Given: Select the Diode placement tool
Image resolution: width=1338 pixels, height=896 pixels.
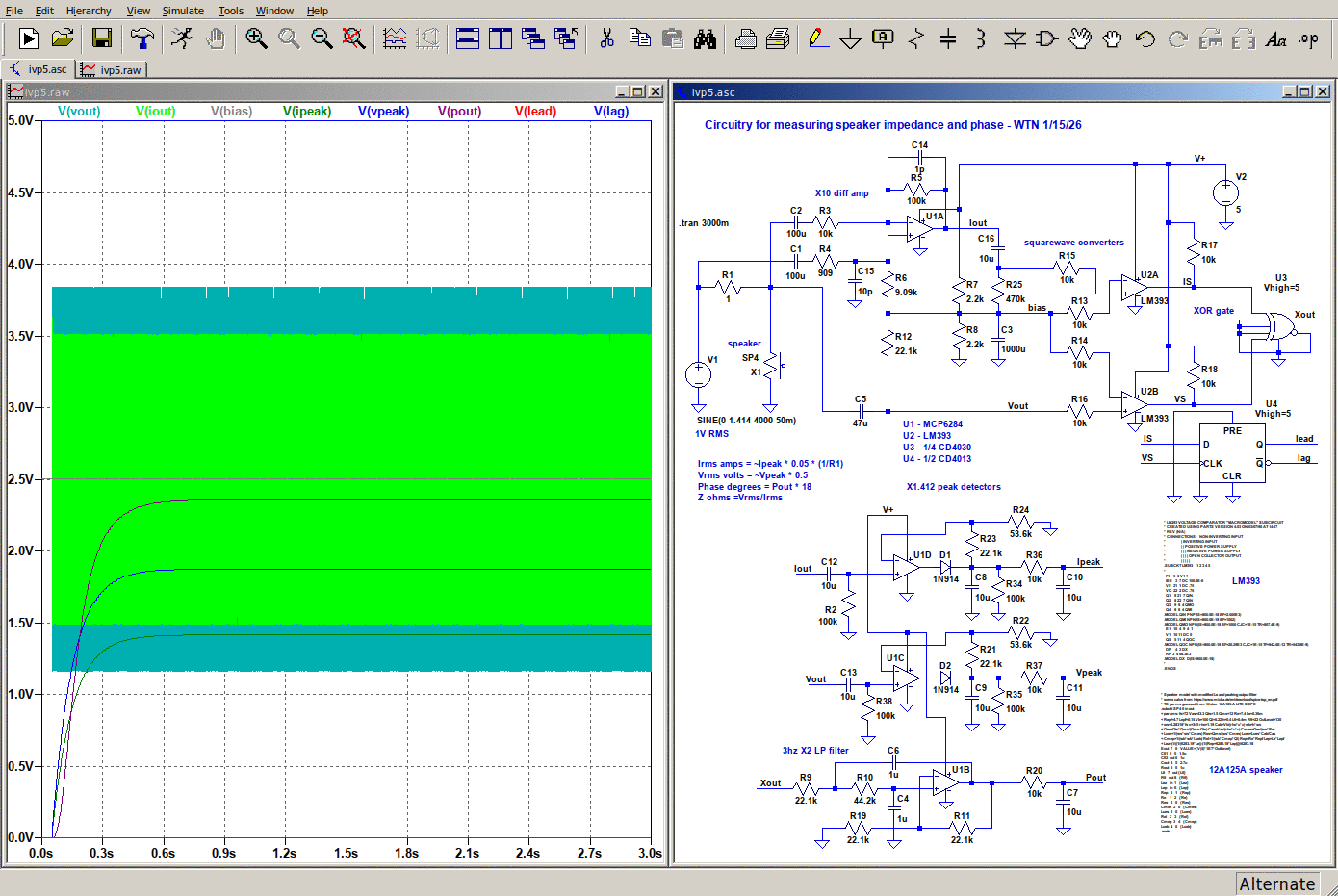Looking at the screenshot, I should [1015, 38].
